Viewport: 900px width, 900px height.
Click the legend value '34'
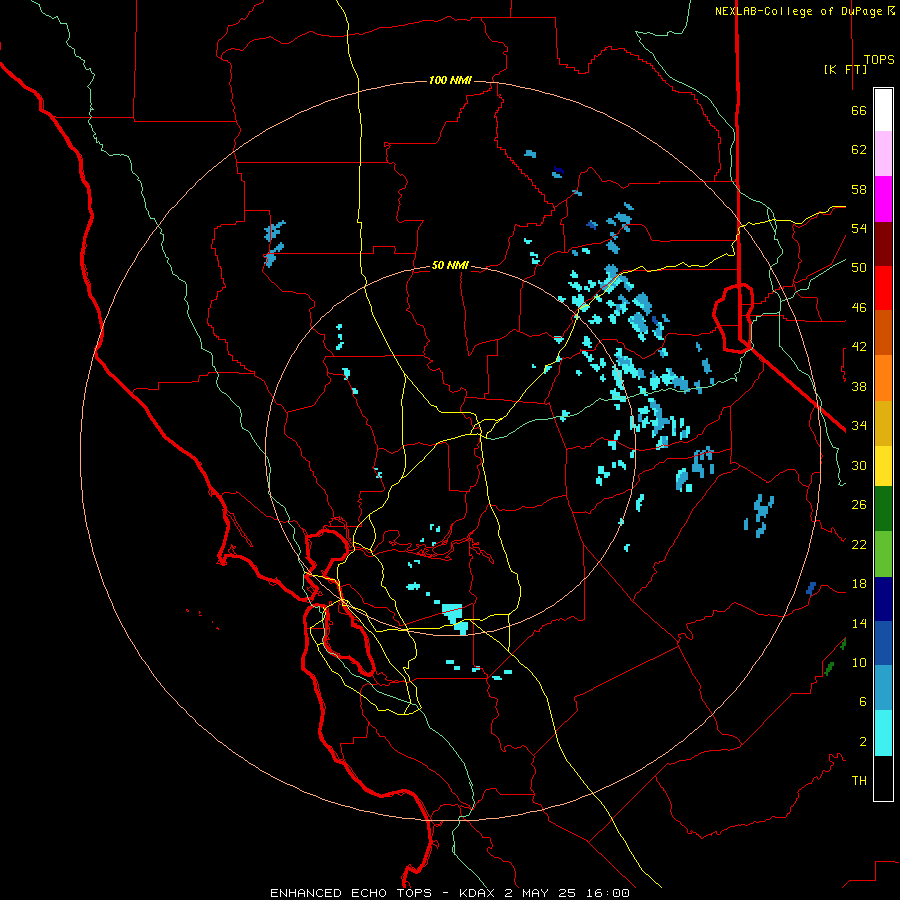[x=859, y=426]
